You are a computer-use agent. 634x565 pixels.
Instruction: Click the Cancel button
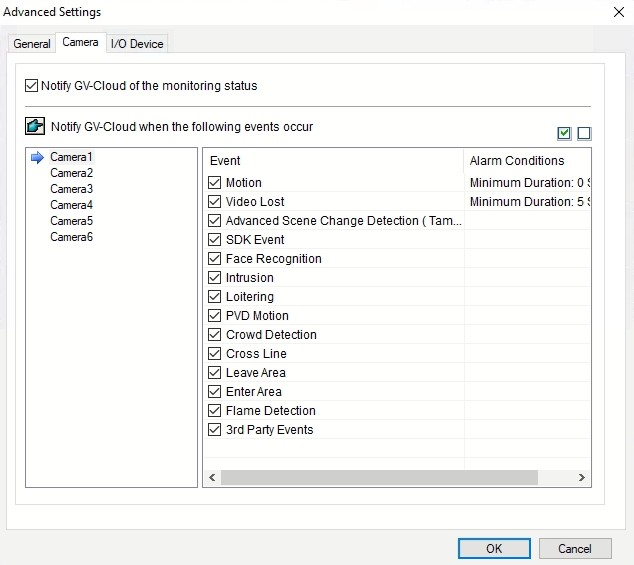(575, 548)
